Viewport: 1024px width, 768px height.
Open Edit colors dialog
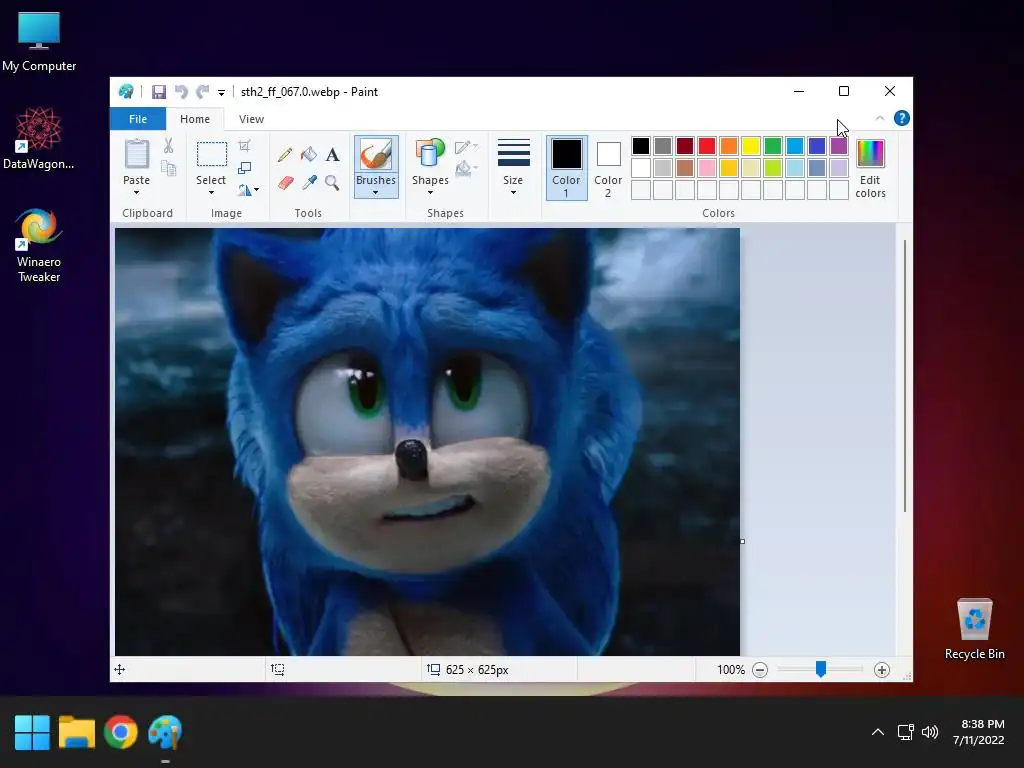point(871,168)
